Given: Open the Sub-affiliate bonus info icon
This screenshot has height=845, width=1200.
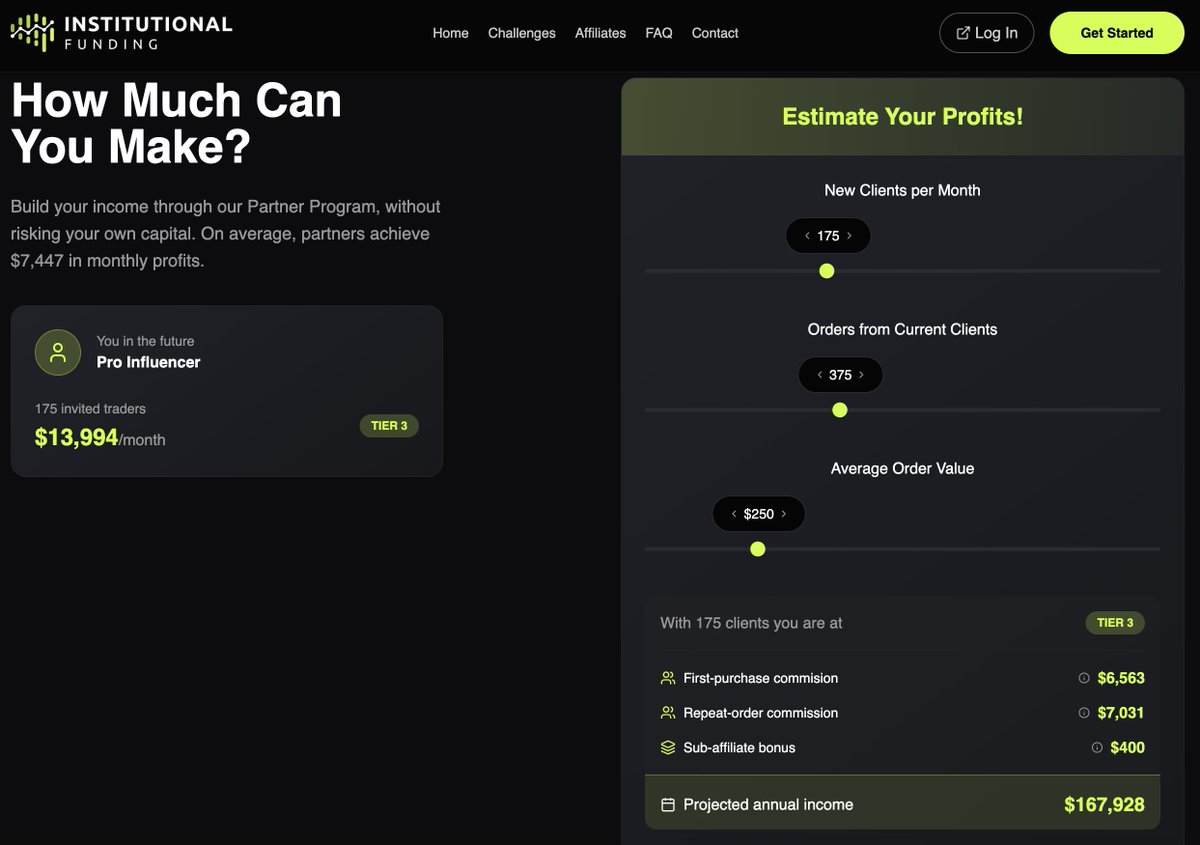Looking at the screenshot, I should [x=1097, y=747].
